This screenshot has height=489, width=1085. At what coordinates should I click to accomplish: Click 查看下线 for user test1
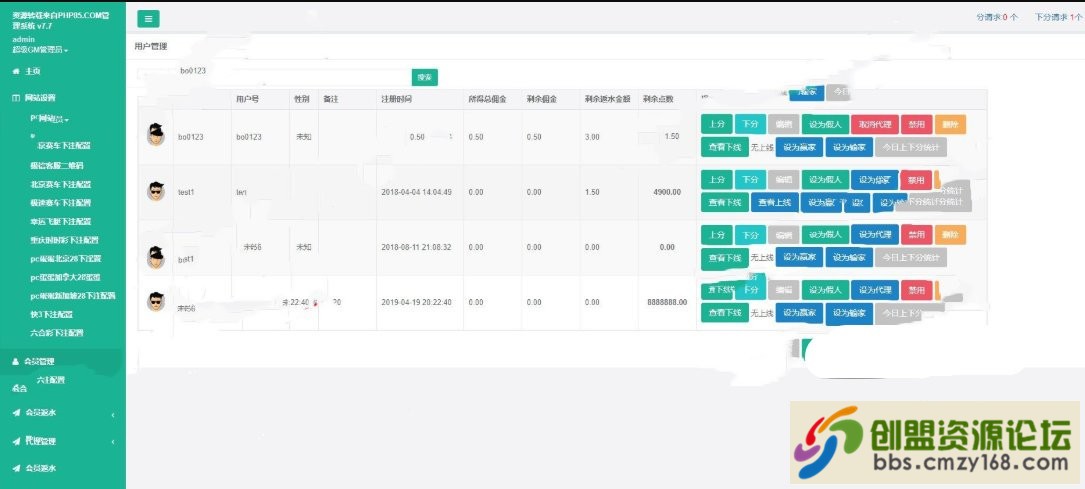[x=724, y=203]
